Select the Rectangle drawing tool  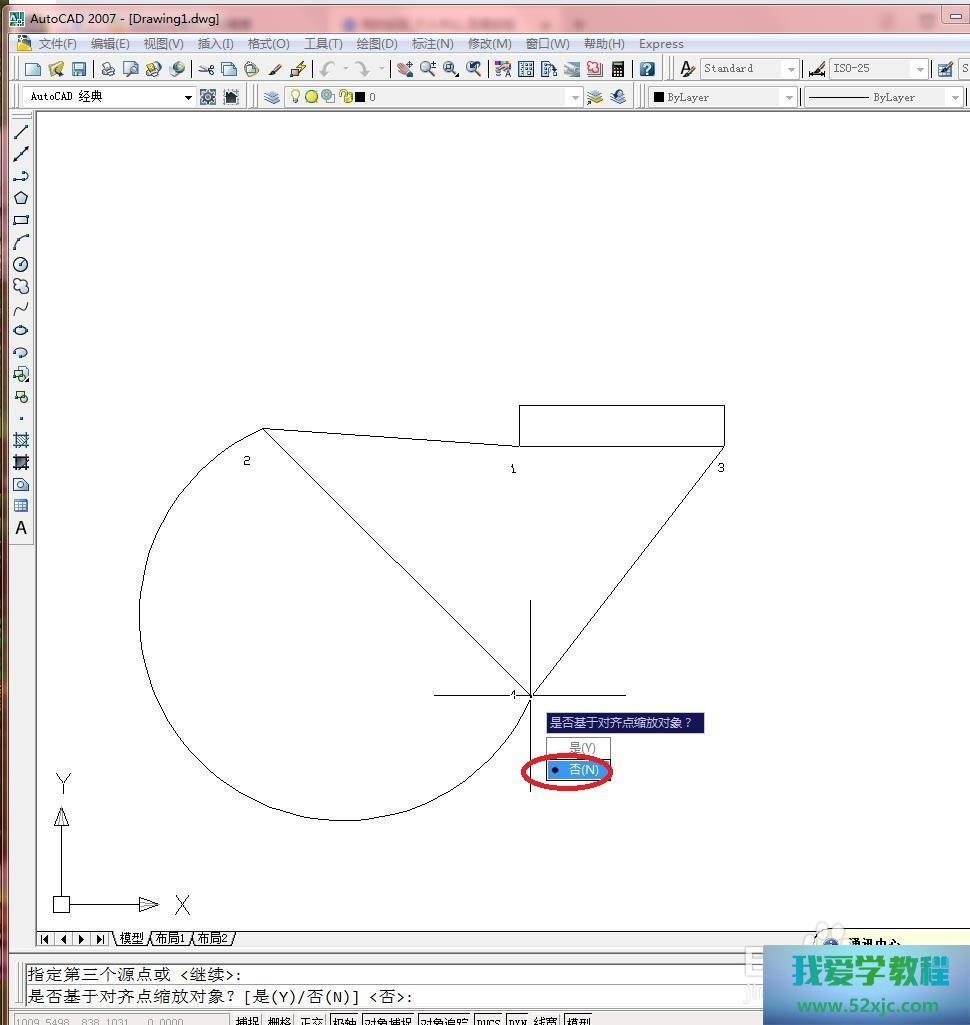coord(21,220)
